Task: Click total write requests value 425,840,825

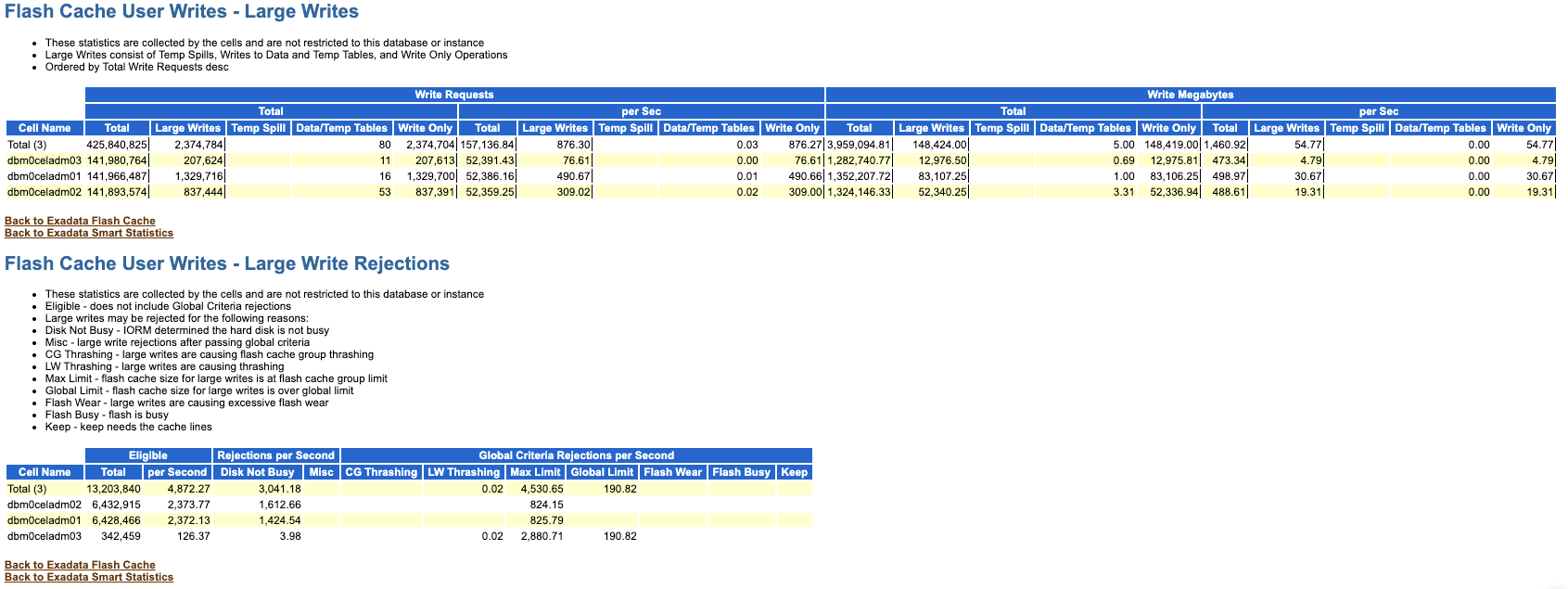Action: click(117, 145)
